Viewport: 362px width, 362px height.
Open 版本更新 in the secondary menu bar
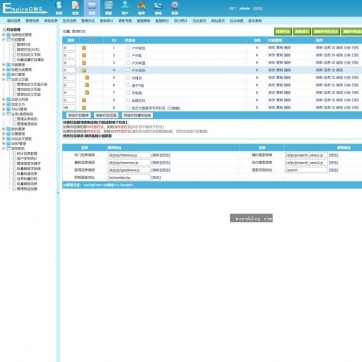255,21
